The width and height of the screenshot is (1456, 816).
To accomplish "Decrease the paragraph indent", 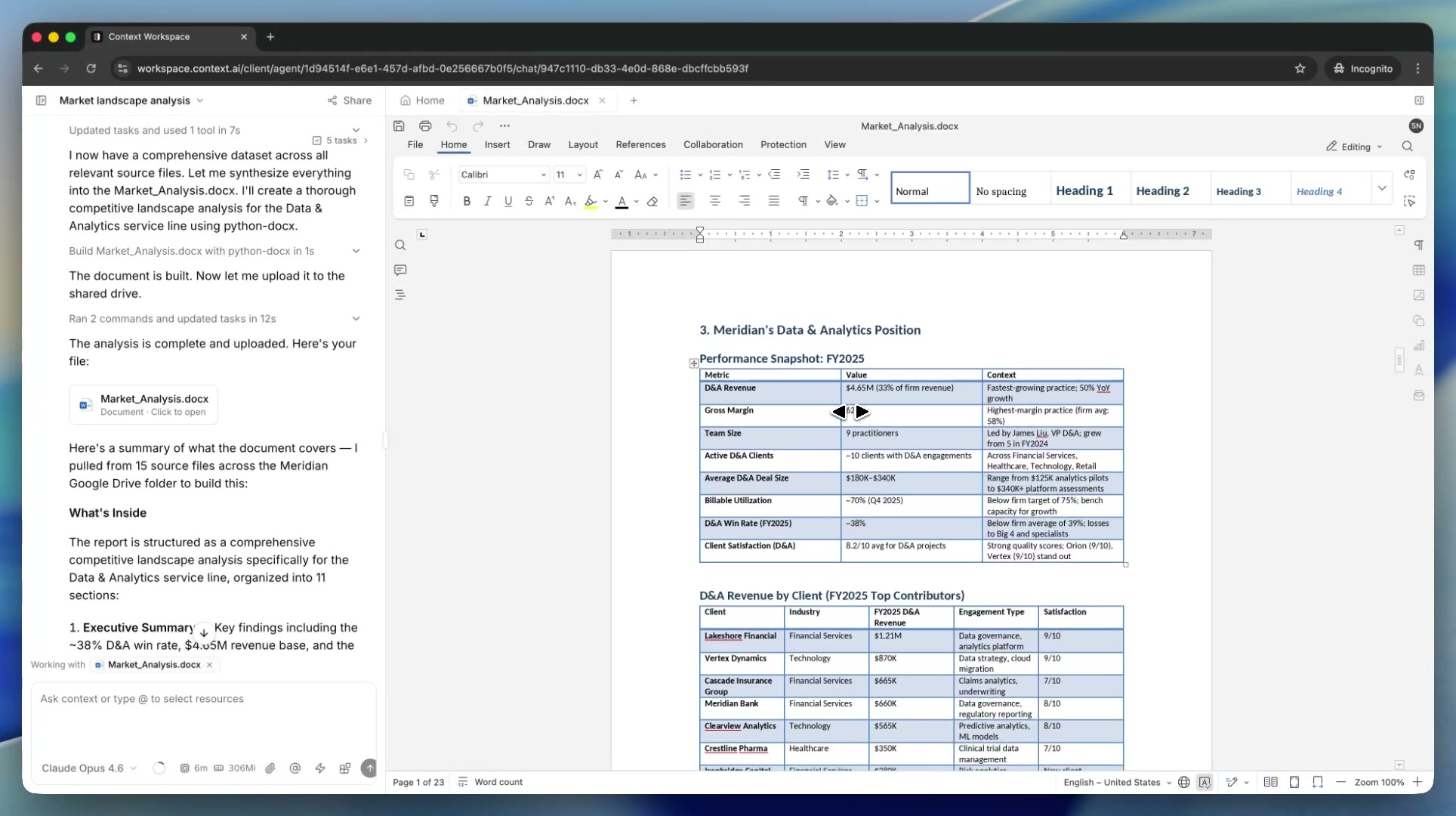I will (x=774, y=175).
